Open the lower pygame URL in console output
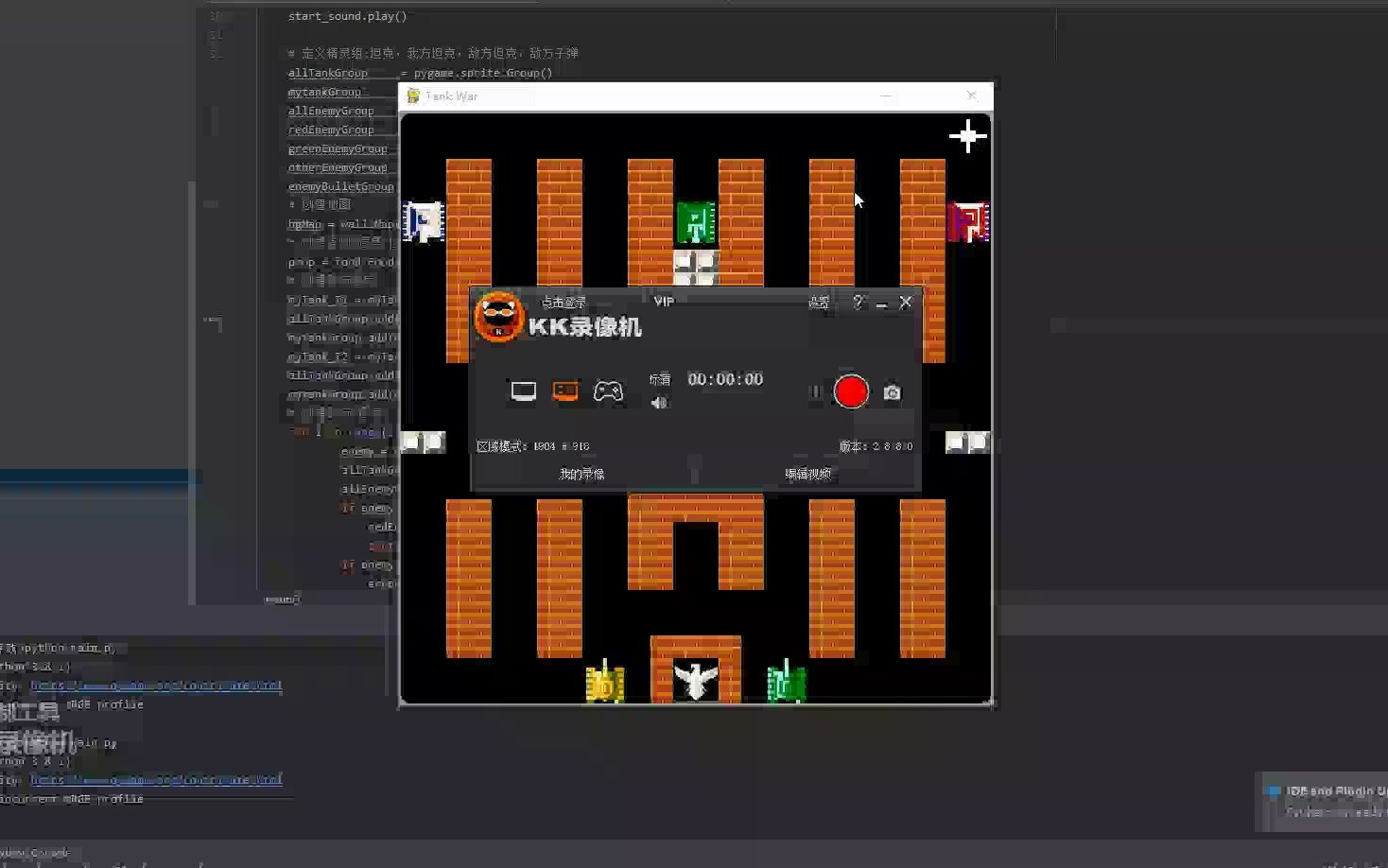This screenshot has height=868, width=1388. [156, 780]
